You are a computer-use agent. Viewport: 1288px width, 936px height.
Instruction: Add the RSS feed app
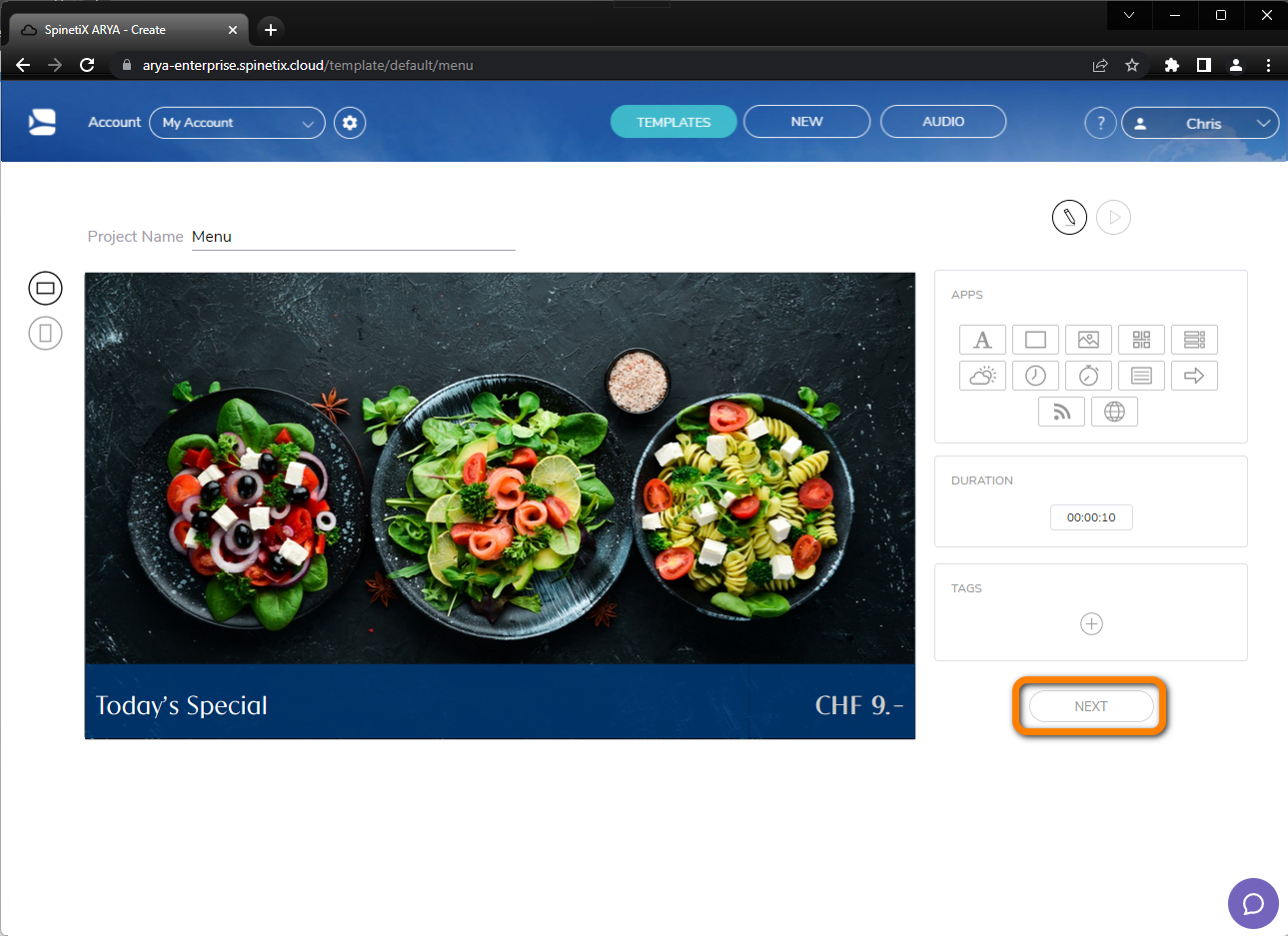tap(1061, 411)
